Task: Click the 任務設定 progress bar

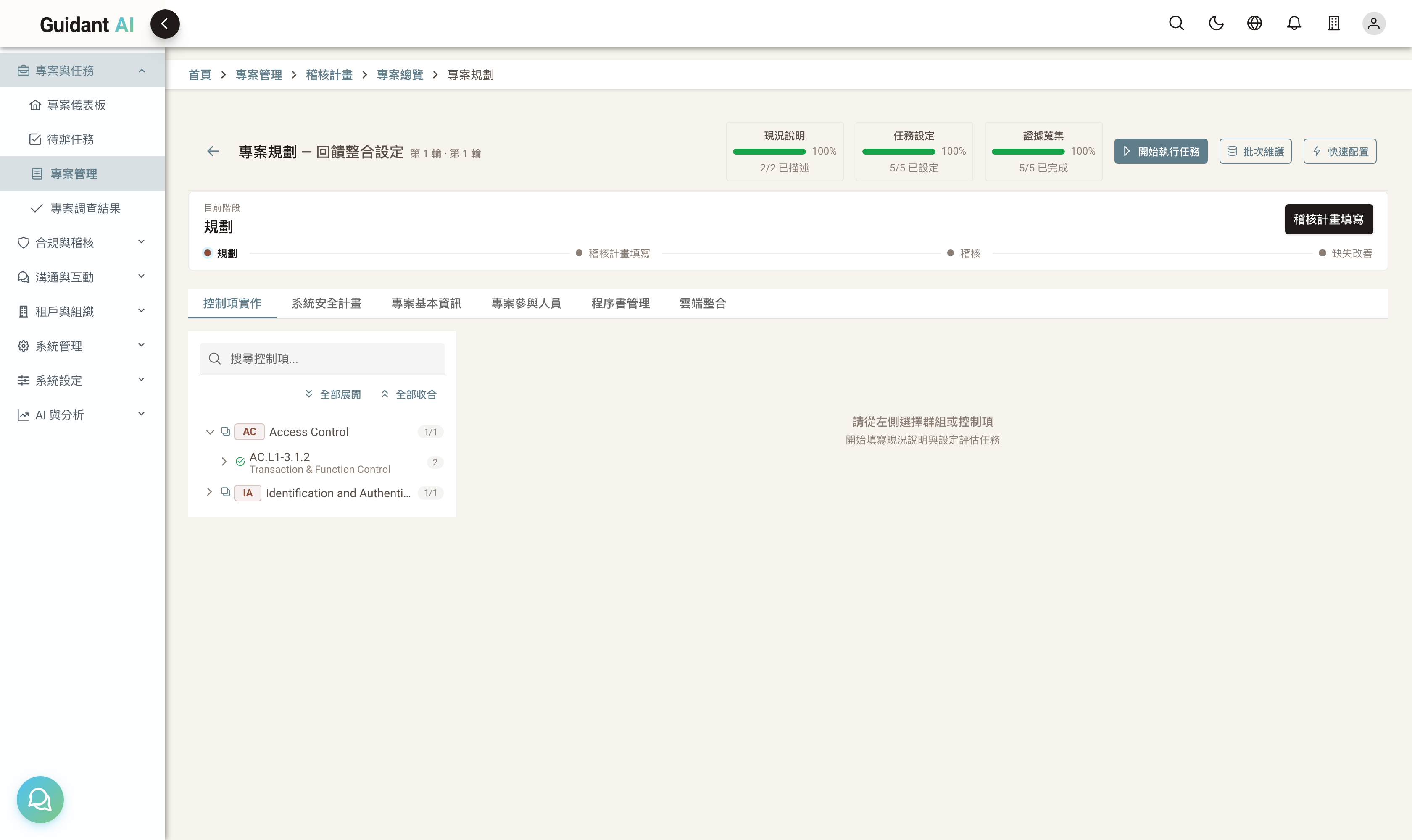Action: [898, 152]
